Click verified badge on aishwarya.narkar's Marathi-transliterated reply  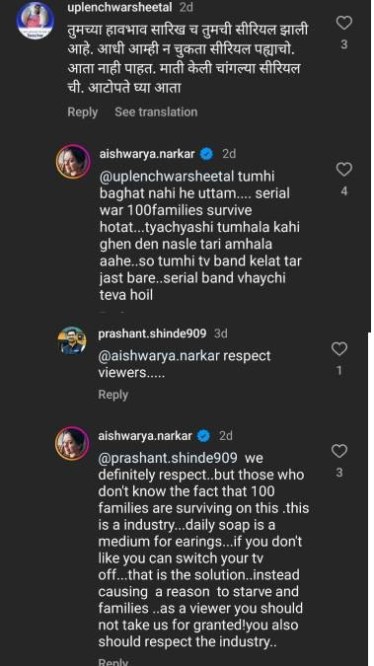point(206,154)
